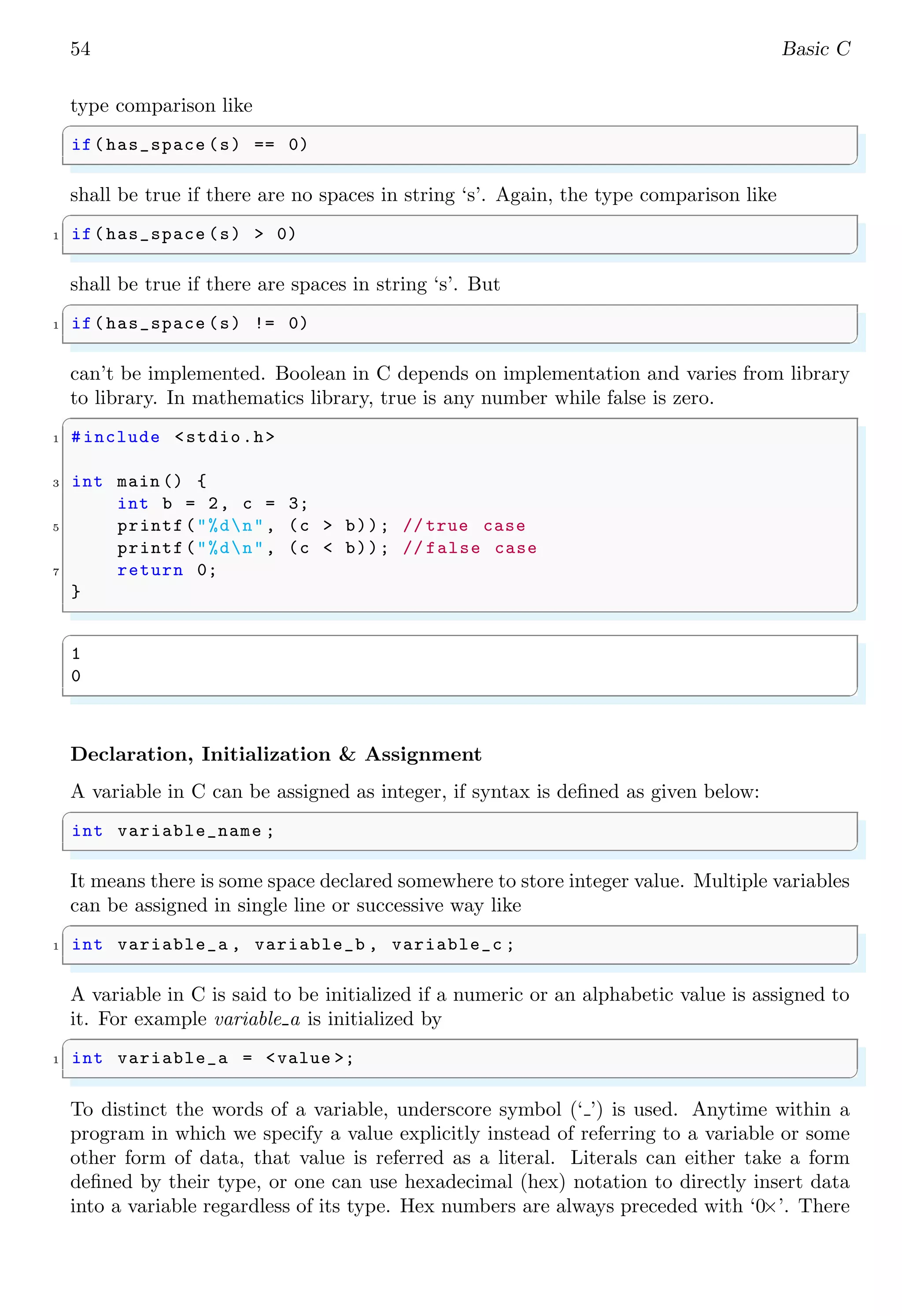Click the heading 'Declaration, Initialization & Assignment'

276,754
